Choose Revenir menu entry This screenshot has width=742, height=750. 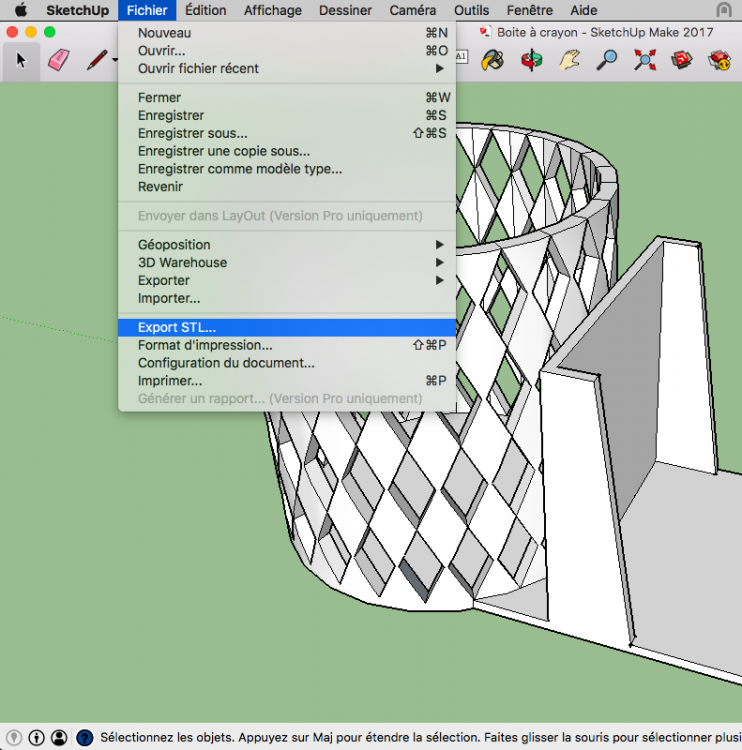click(287, 187)
